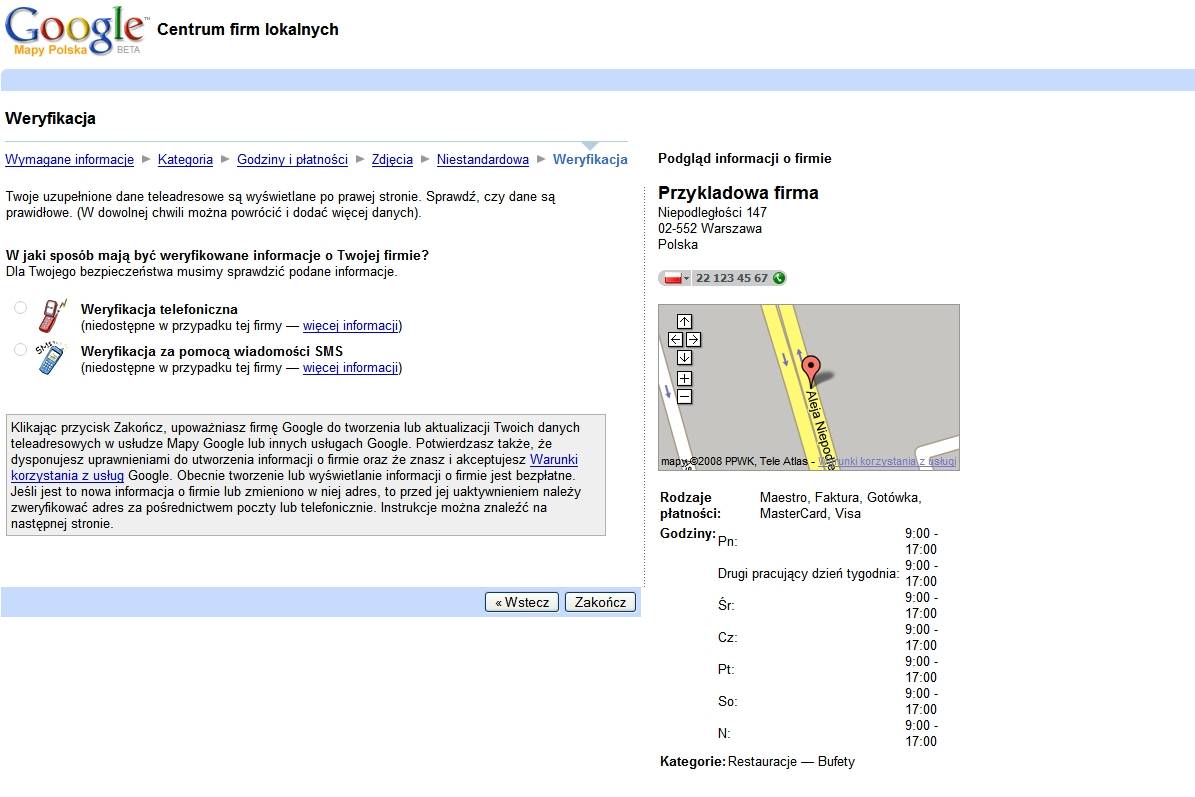Go to the Wymagane informacje step
The image size is (1195, 797).
tap(69, 159)
